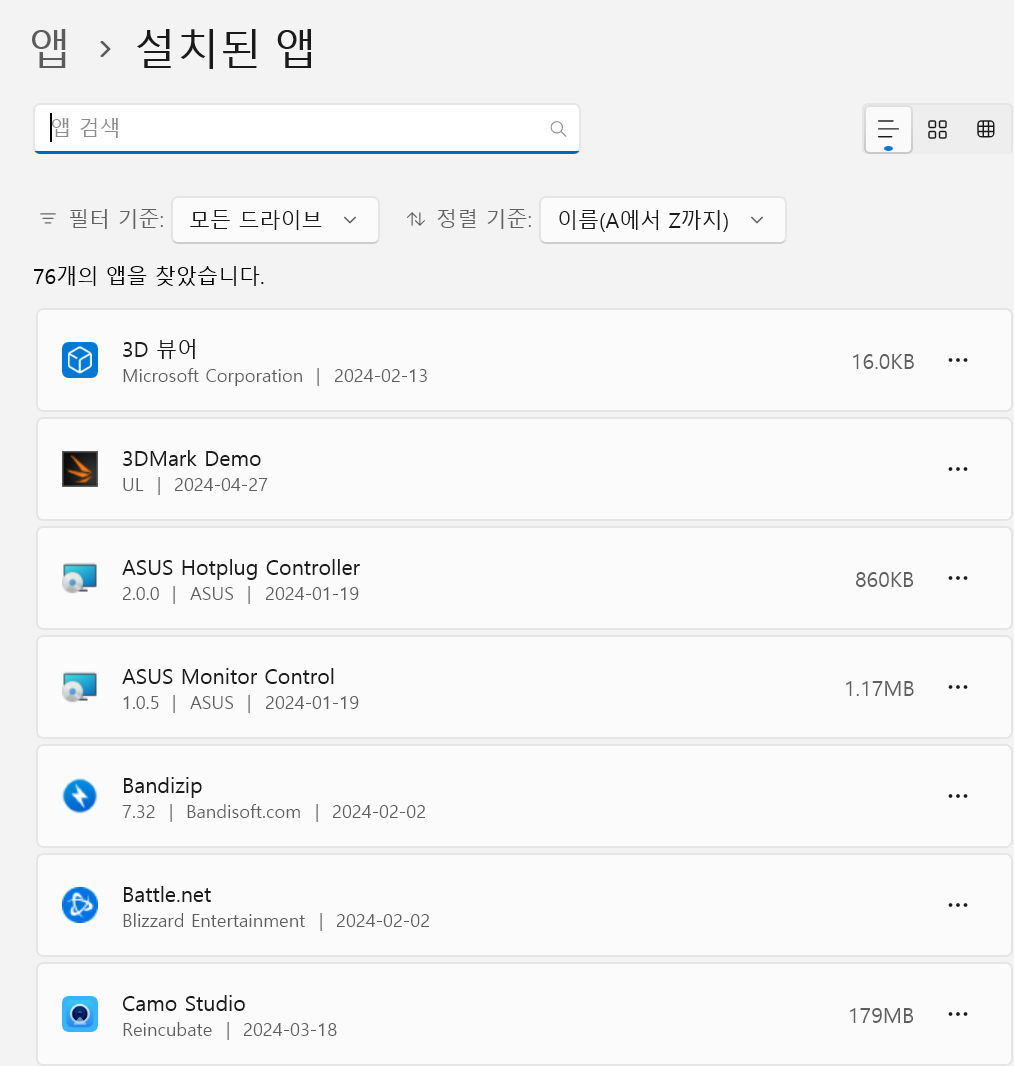Switch to table view layout
Image resolution: width=1014 pixels, height=1066 pixels.
pyautogui.click(x=985, y=129)
